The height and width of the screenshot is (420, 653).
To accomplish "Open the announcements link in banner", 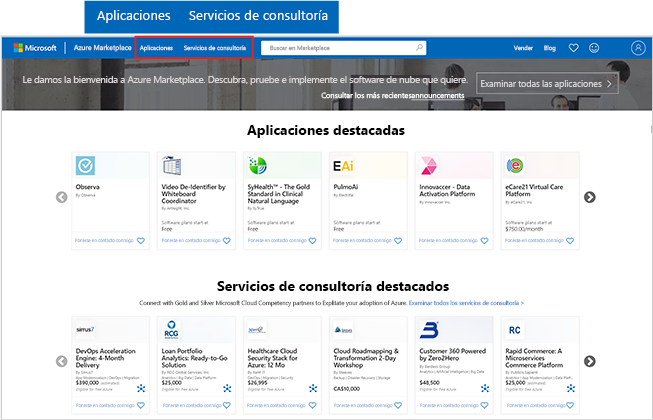I will point(437,95).
